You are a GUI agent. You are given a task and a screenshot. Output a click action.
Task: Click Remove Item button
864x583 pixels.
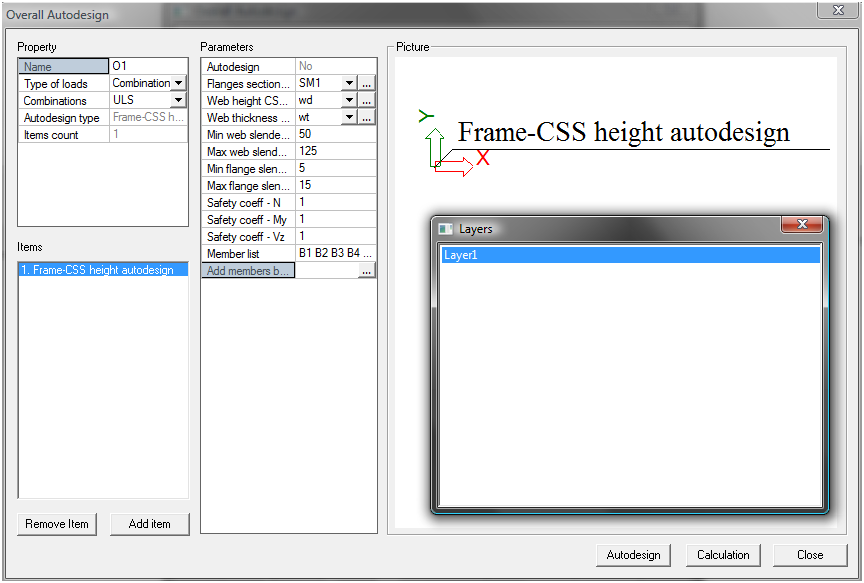pos(56,523)
